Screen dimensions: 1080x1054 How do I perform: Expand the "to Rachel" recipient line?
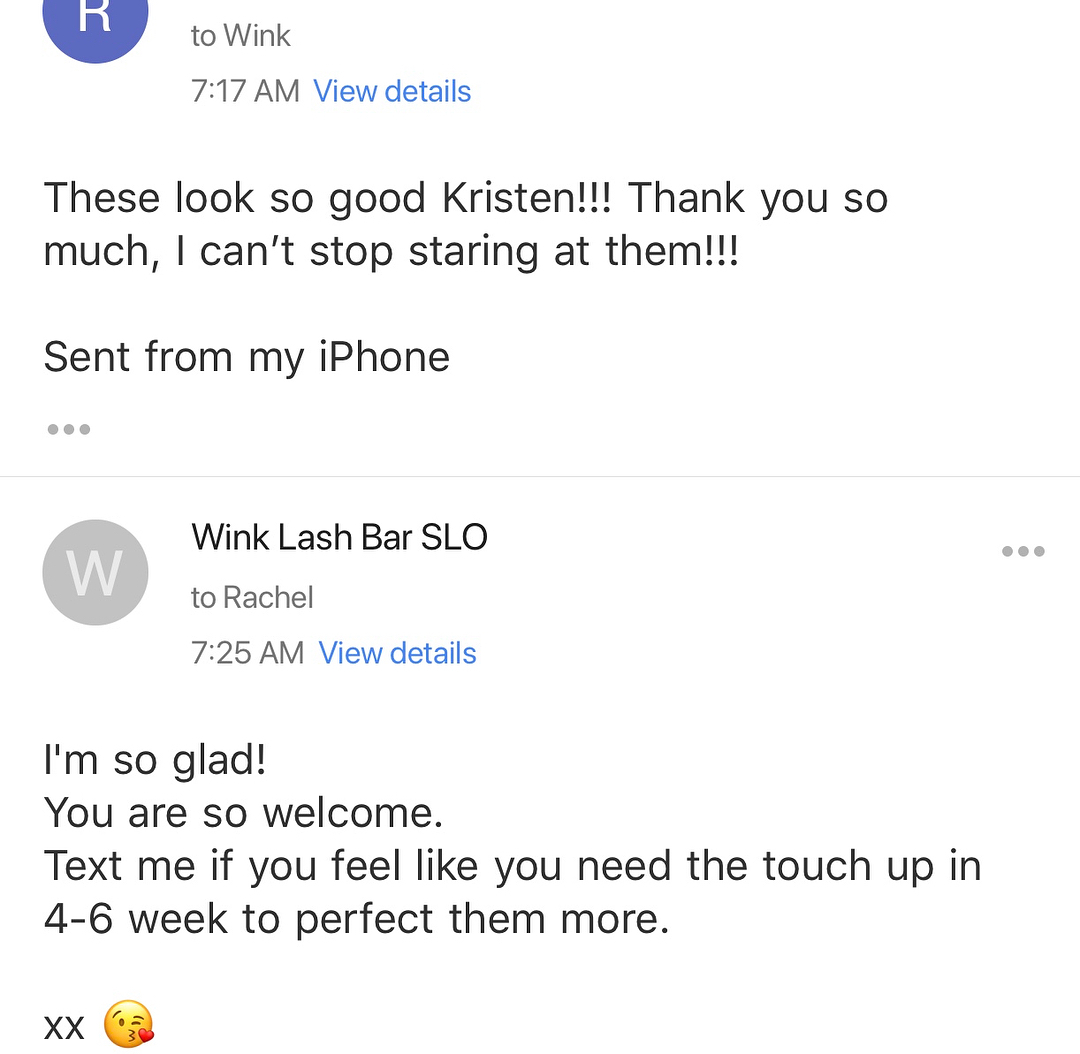pos(252,598)
